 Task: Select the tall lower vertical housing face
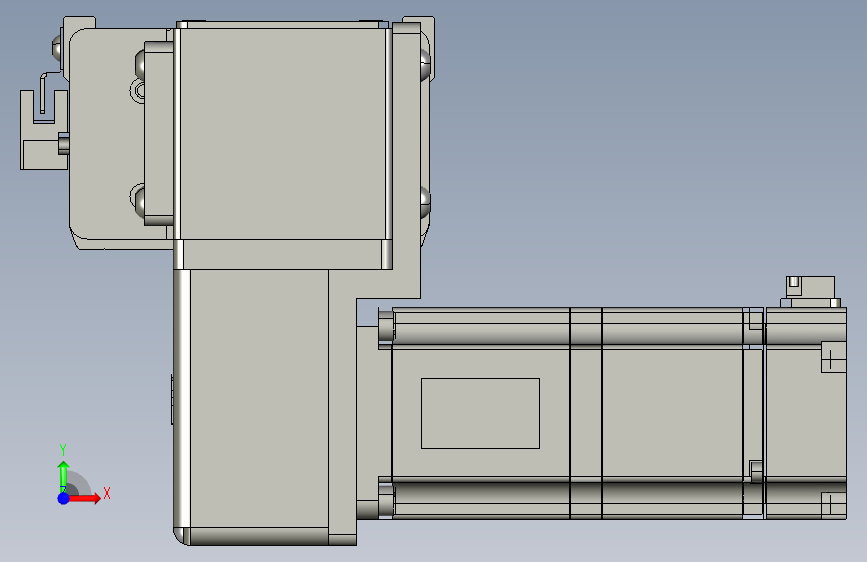pos(259,398)
